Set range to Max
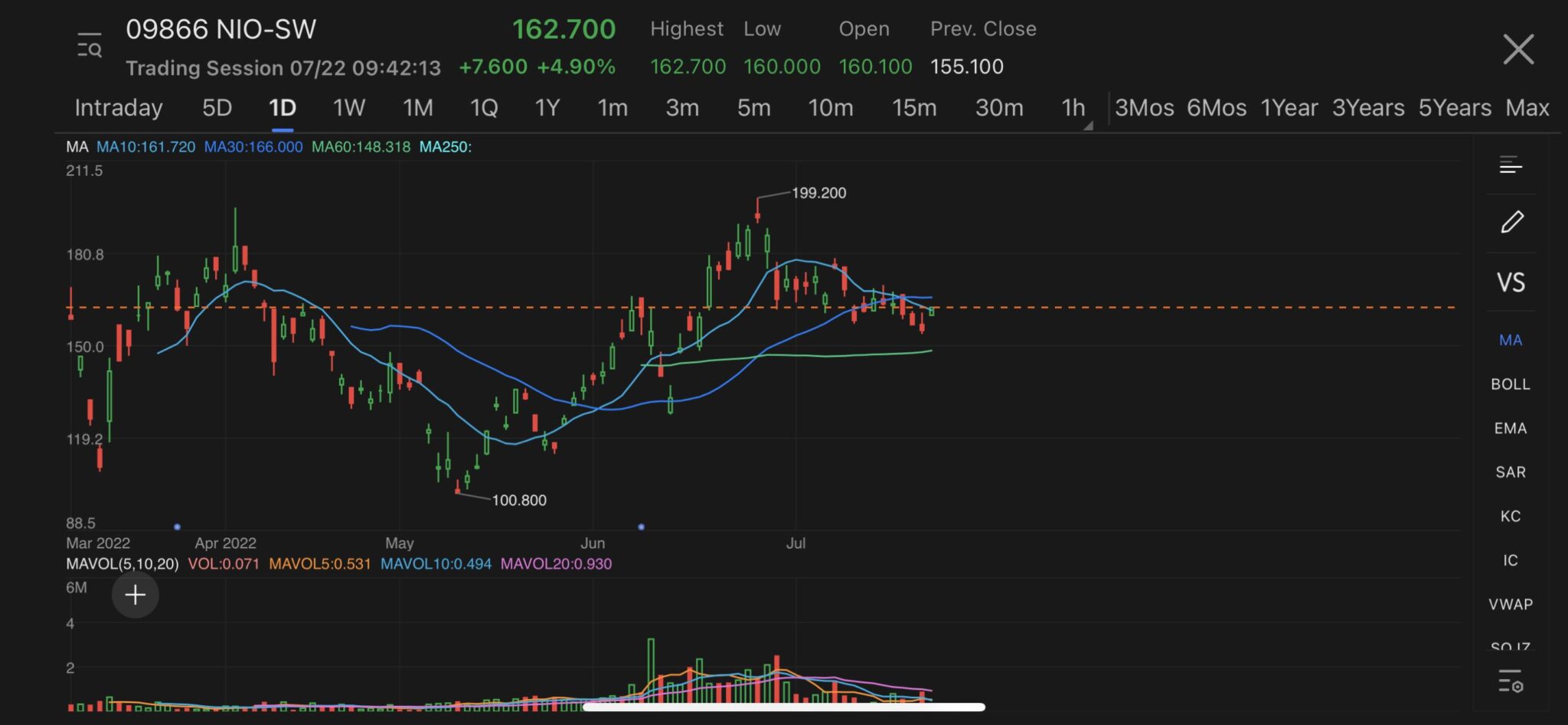This screenshot has width=1568, height=725. pos(1527,108)
